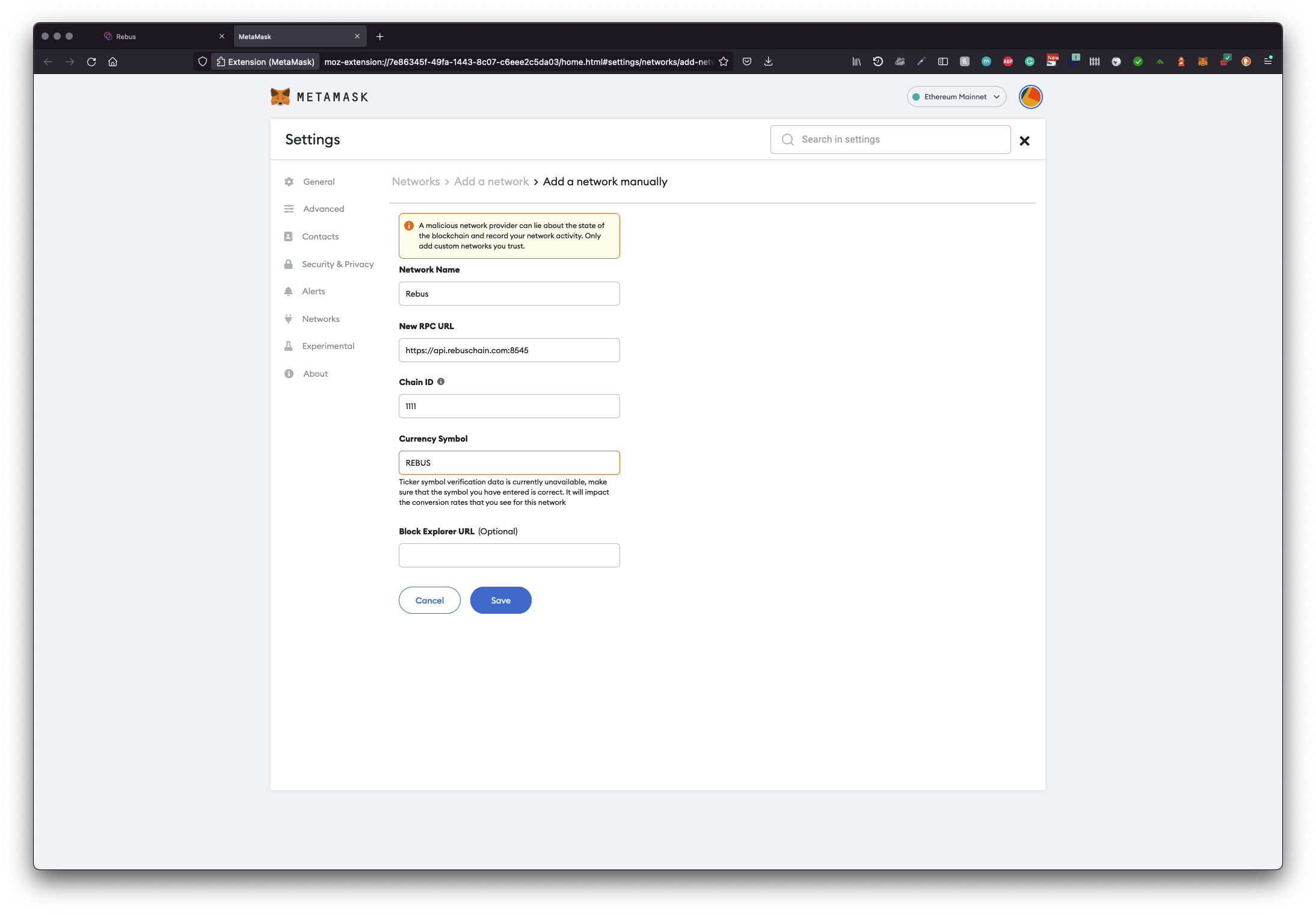This screenshot has height=914, width=1316.
Task: Click the malicious network warning icon
Action: coord(409,226)
